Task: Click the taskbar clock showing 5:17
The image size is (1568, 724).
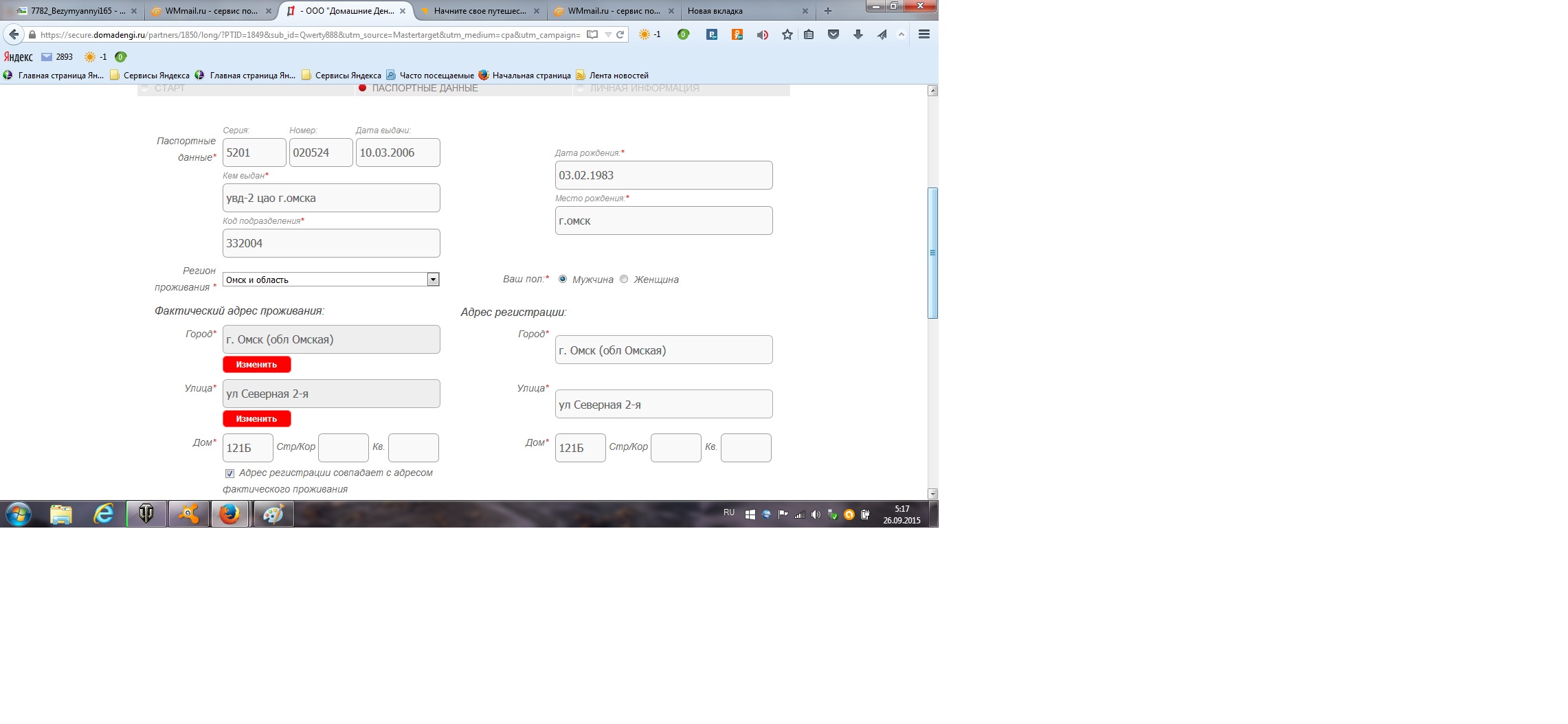Action: coord(901,514)
